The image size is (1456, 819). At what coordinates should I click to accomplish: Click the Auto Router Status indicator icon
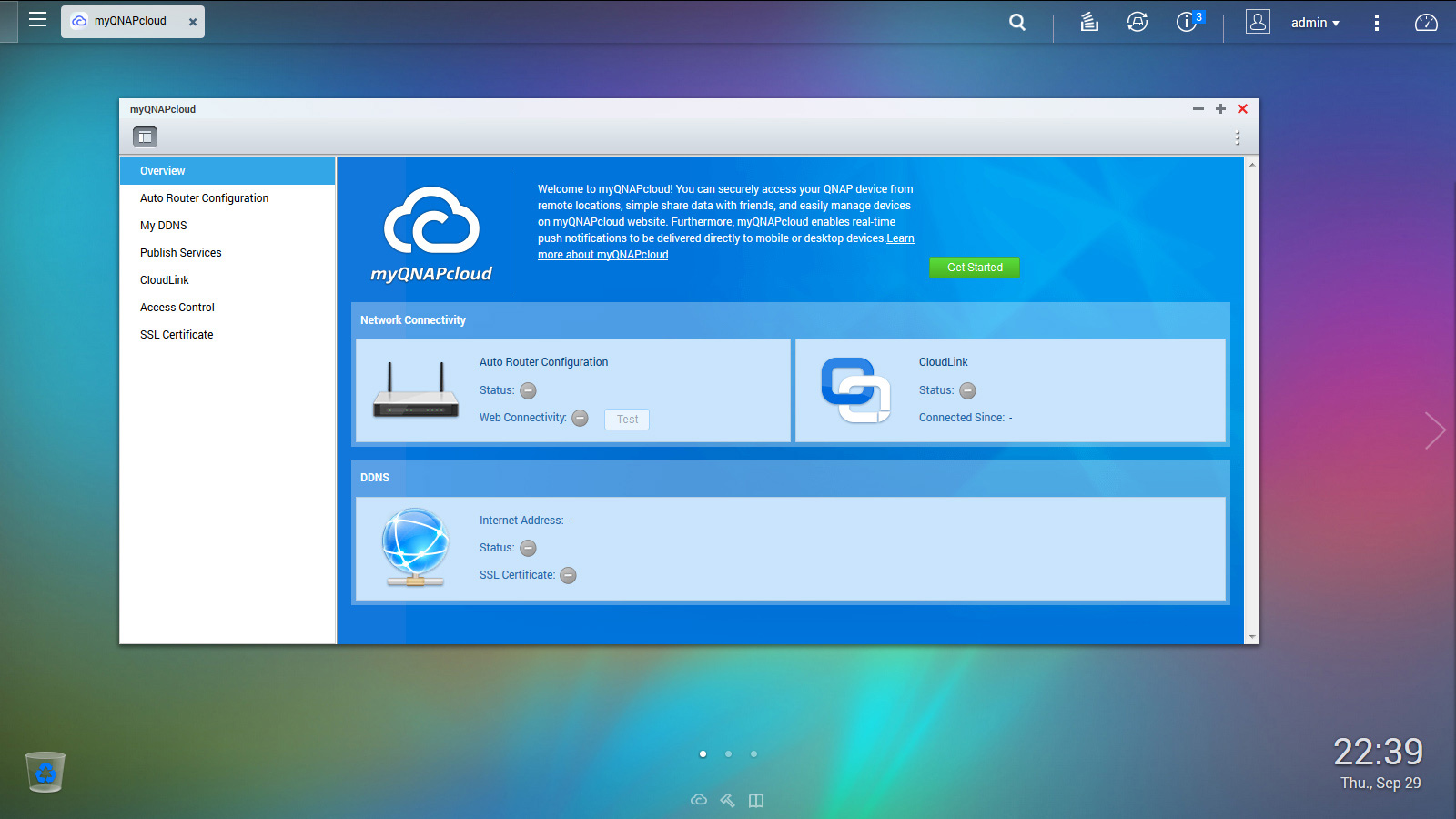pyautogui.click(x=528, y=390)
